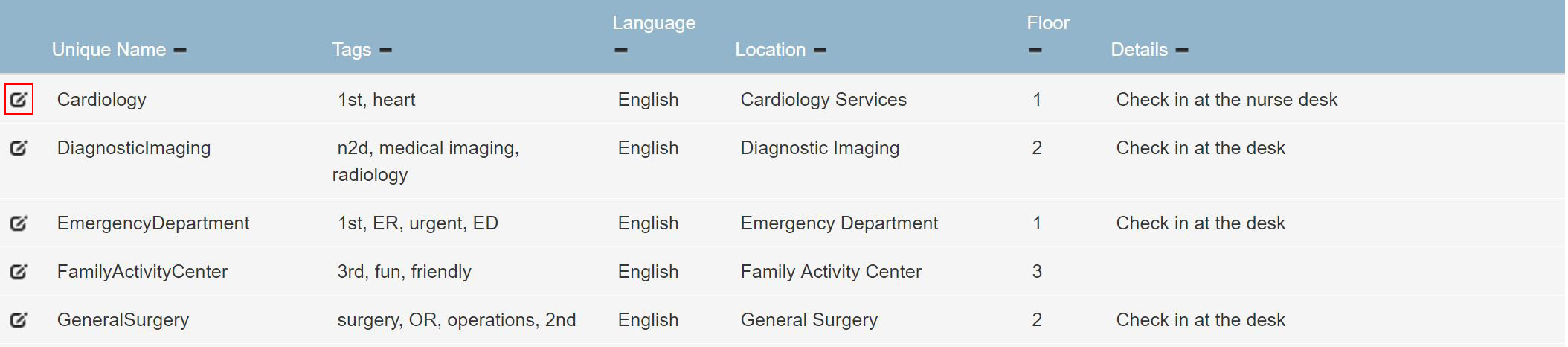The image size is (1568, 347).
Task: Select the Cardiology name cell
Action: pyautogui.click(x=102, y=100)
